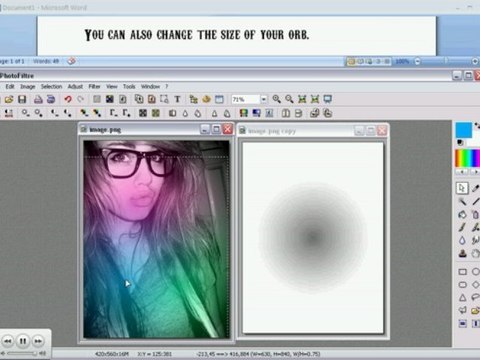Open the zoom percentage dropdown arrow
This screenshot has height=360, width=480.
pos(264,99)
